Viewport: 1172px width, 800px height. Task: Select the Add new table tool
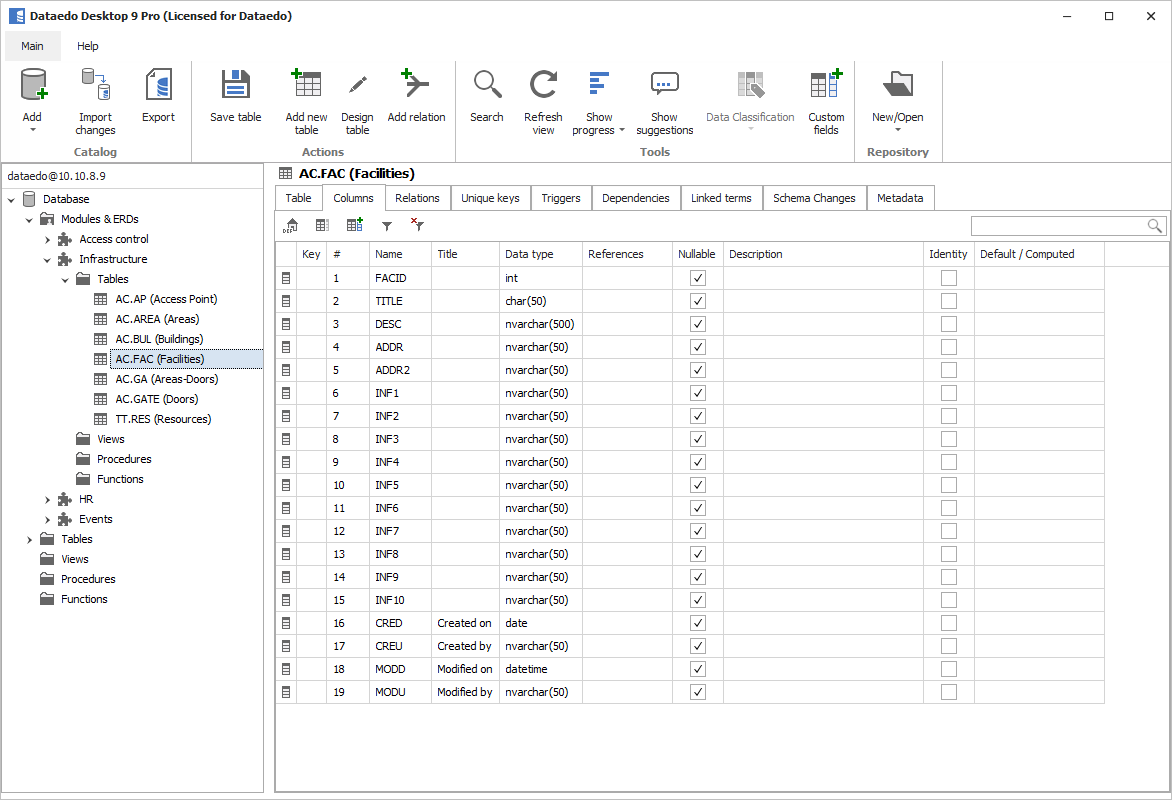point(306,95)
